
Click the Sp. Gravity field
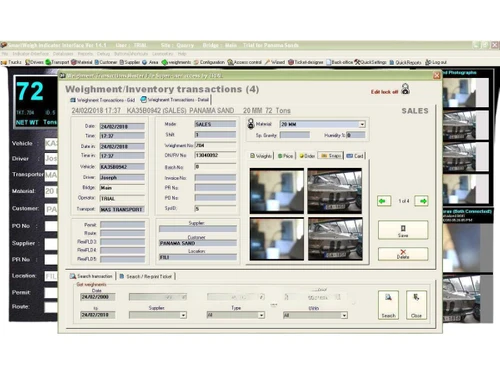pyautogui.click(x=295, y=135)
